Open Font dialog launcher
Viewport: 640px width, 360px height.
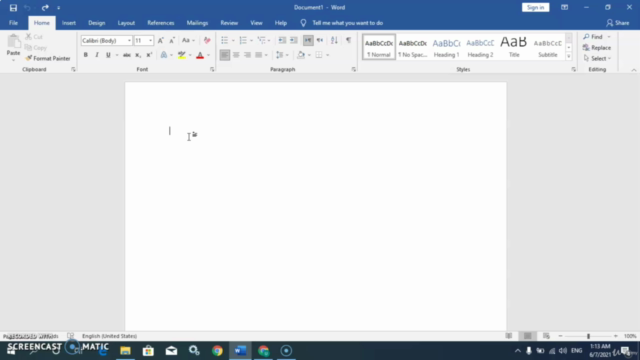212,70
